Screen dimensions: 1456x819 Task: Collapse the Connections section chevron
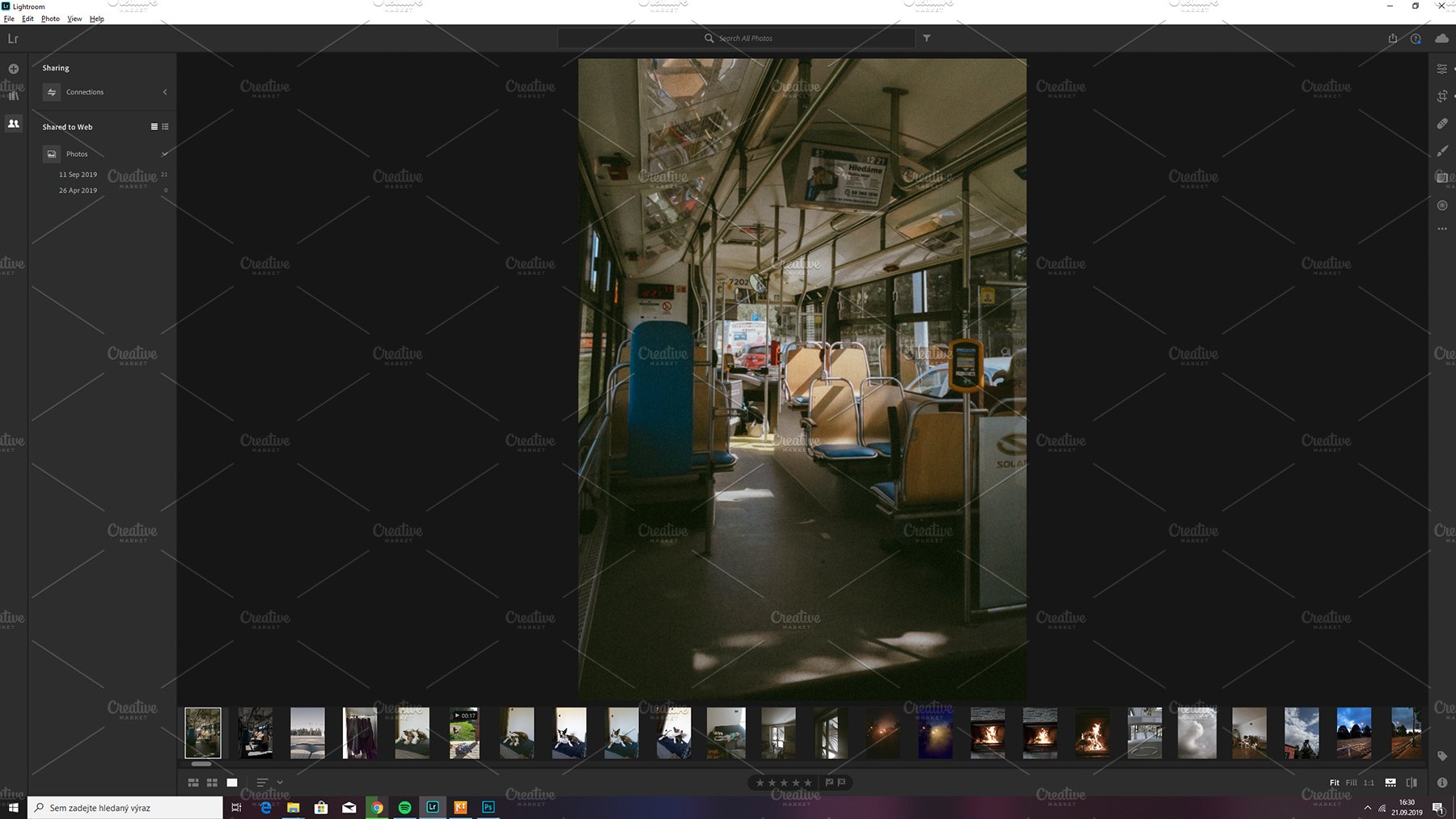coord(165,92)
